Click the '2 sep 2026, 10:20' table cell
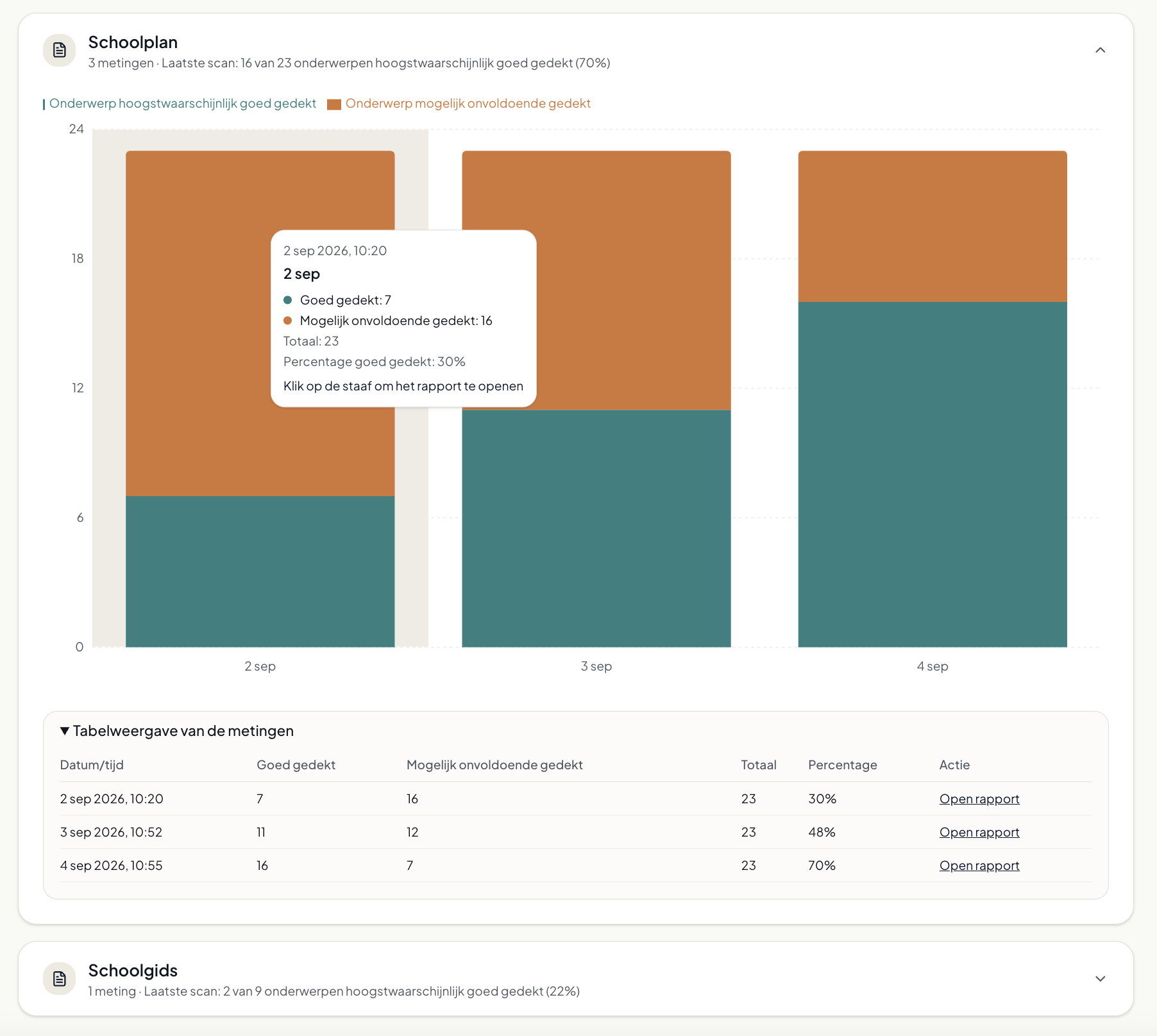Viewport: 1157px width, 1036px height. [112, 799]
